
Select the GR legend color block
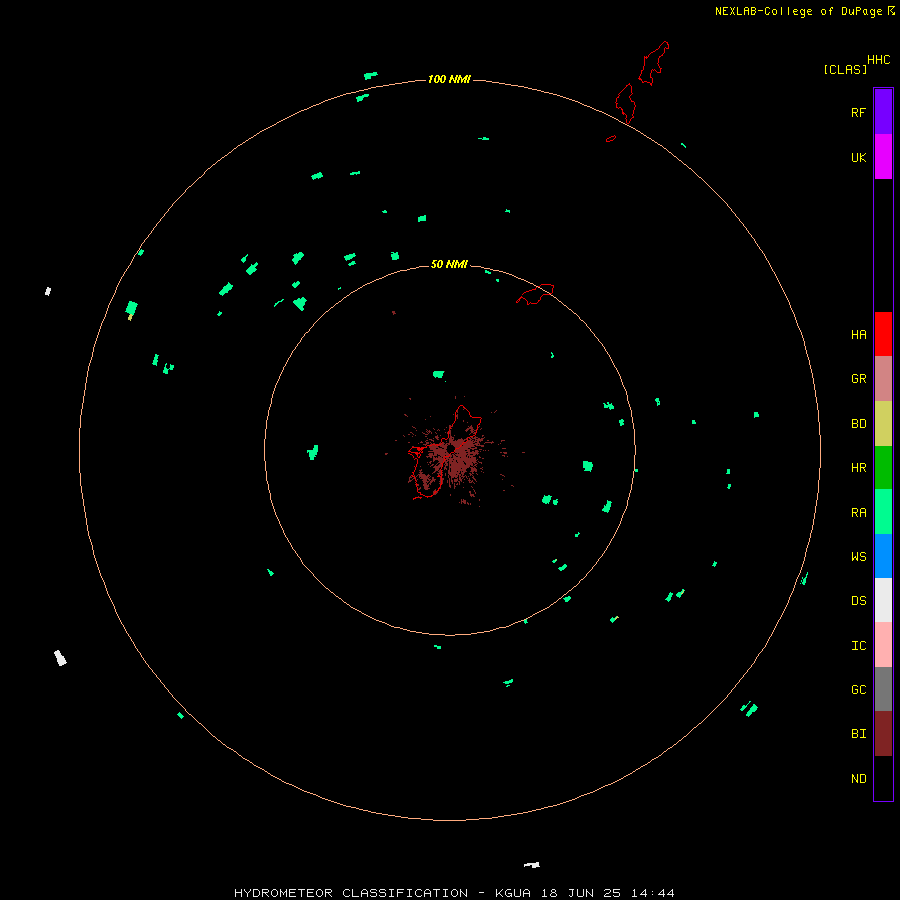(883, 379)
